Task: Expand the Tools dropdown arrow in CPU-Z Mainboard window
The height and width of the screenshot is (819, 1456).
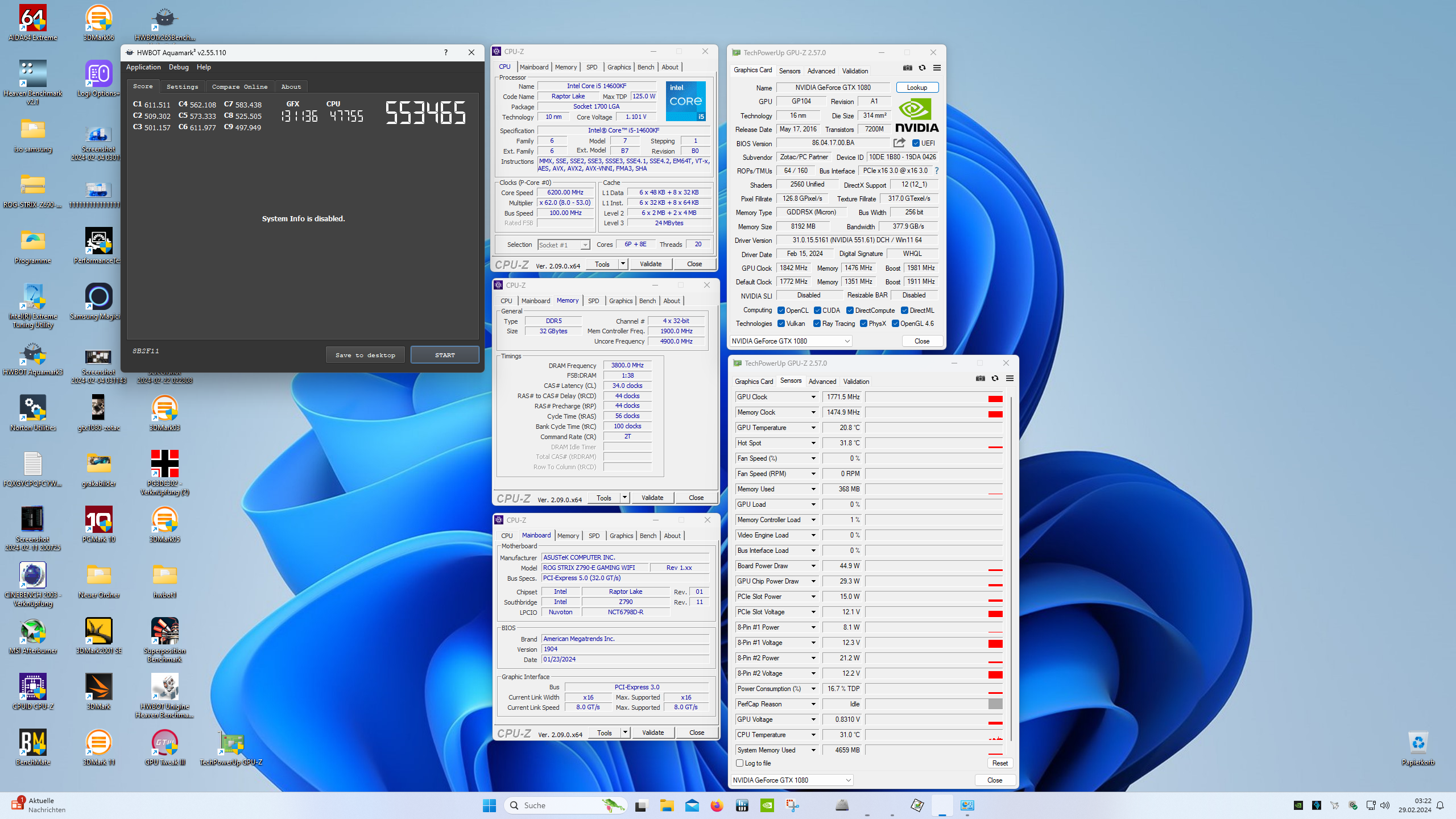Action: pyautogui.click(x=625, y=733)
